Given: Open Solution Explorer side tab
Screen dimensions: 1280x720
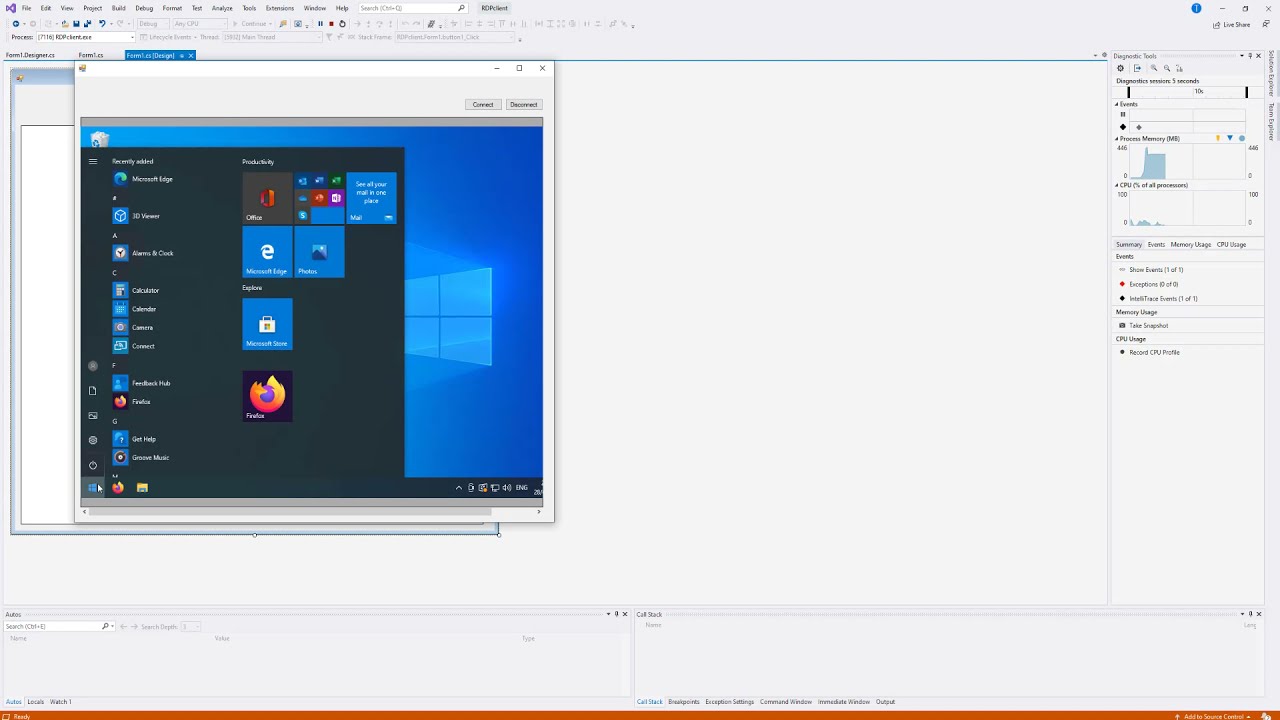Looking at the screenshot, I should [1271, 75].
